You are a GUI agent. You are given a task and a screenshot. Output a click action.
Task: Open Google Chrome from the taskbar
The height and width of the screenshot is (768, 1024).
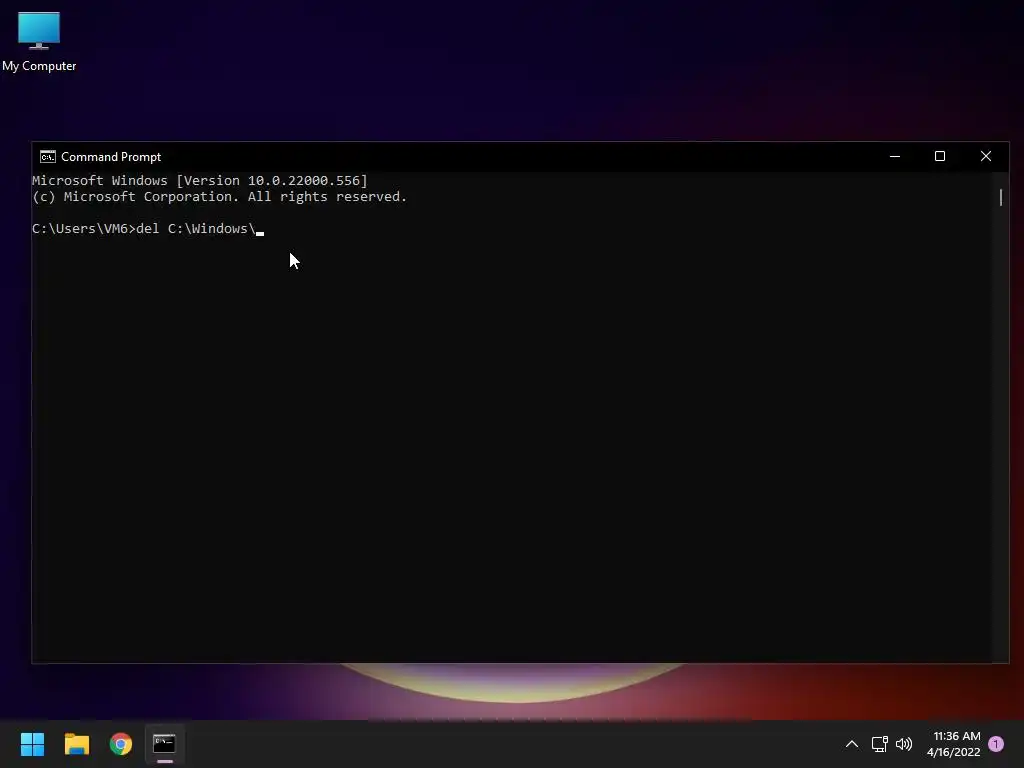121,744
